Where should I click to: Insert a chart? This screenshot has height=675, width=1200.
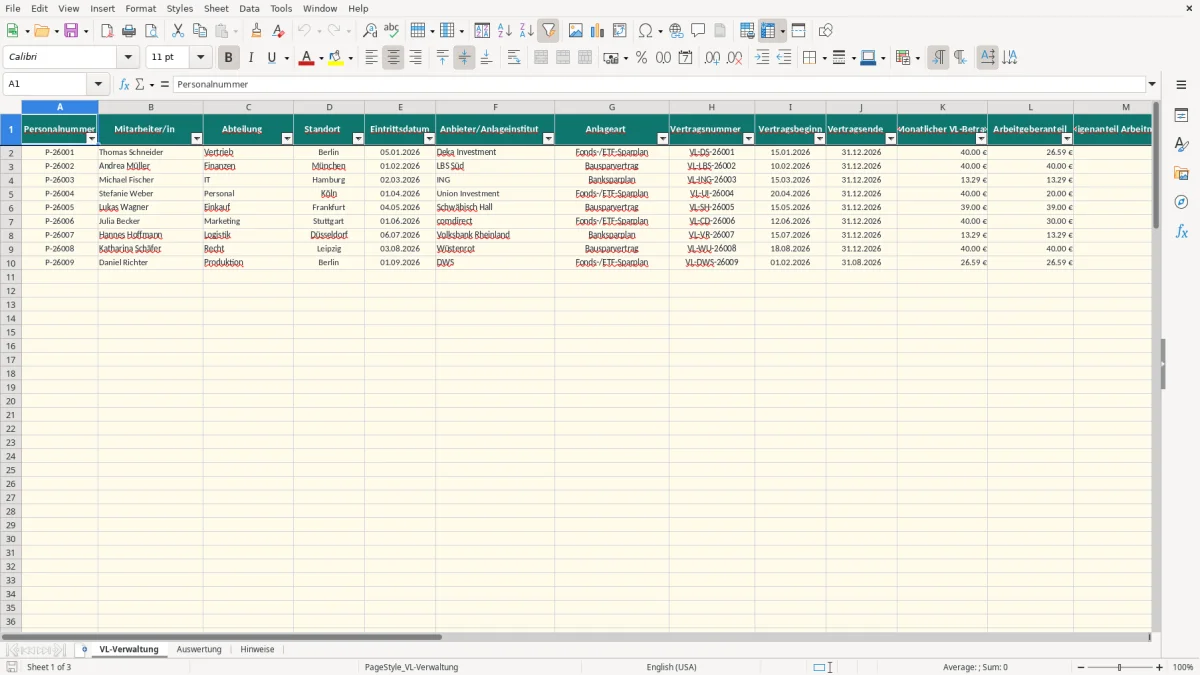598,31
